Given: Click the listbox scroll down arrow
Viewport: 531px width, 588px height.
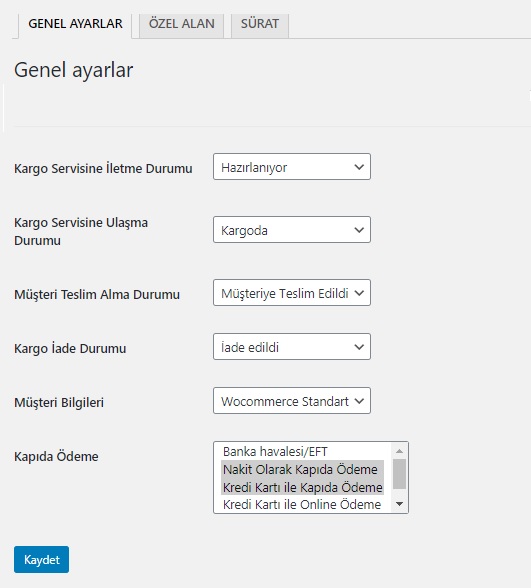Looking at the screenshot, I should (399, 504).
